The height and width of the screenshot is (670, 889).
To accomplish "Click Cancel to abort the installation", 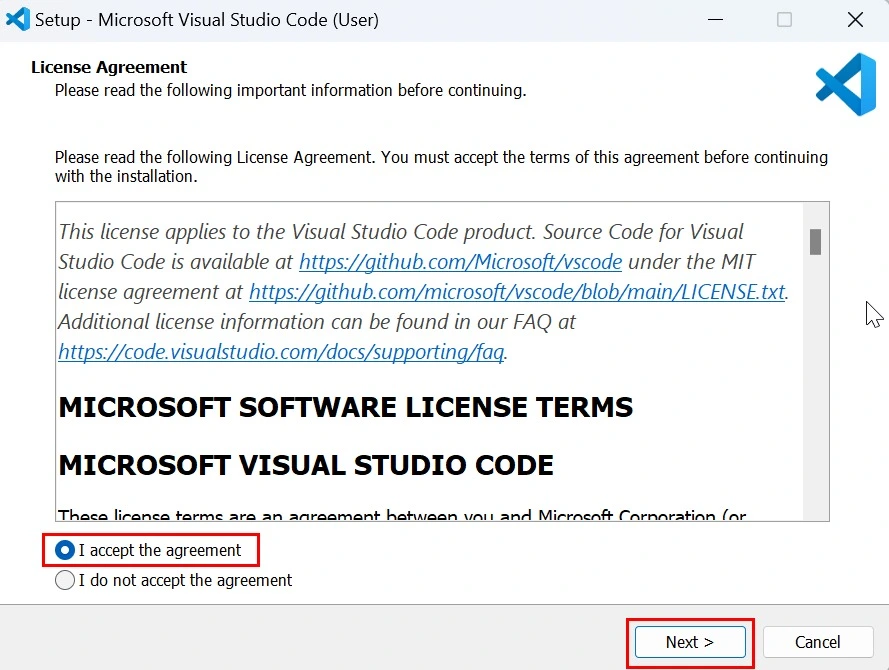I will point(818,642).
